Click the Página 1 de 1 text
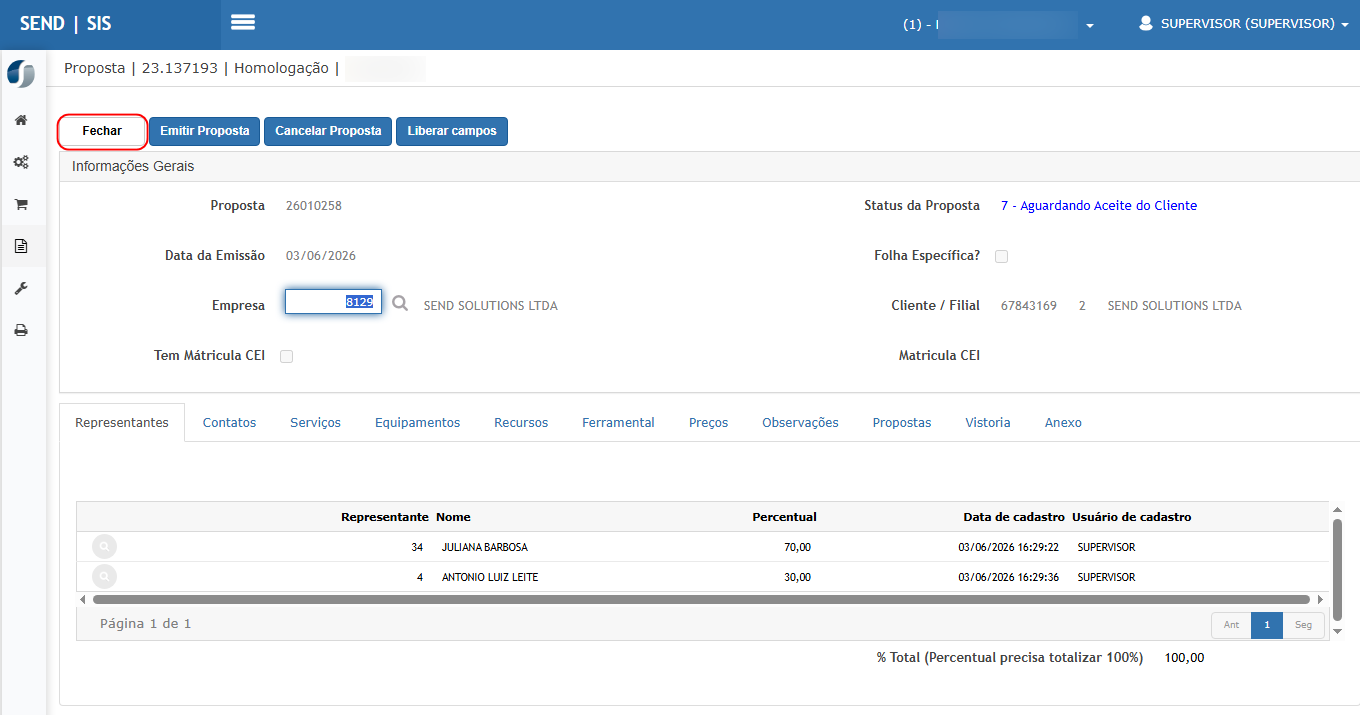Screen dimensions: 1360x715 click(145, 624)
